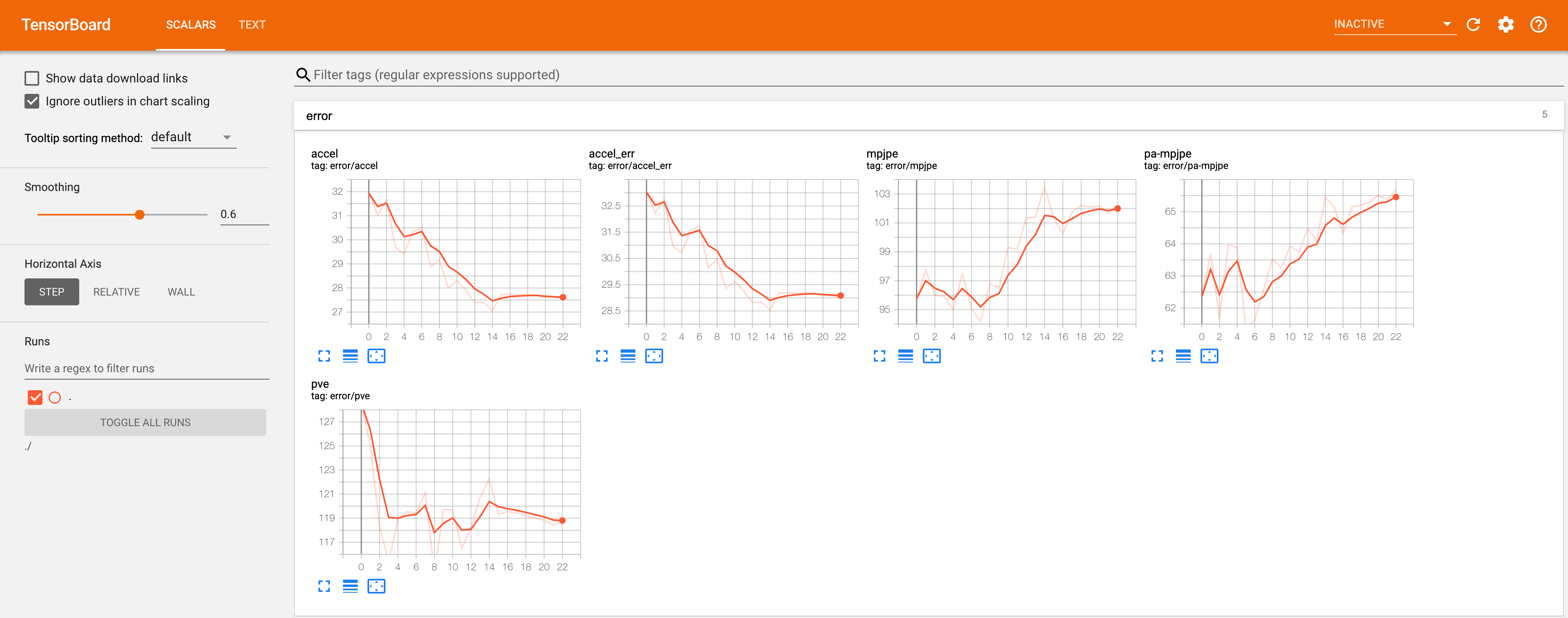This screenshot has height=618, width=1568.
Task: Collapse the error section header
Action: (319, 116)
